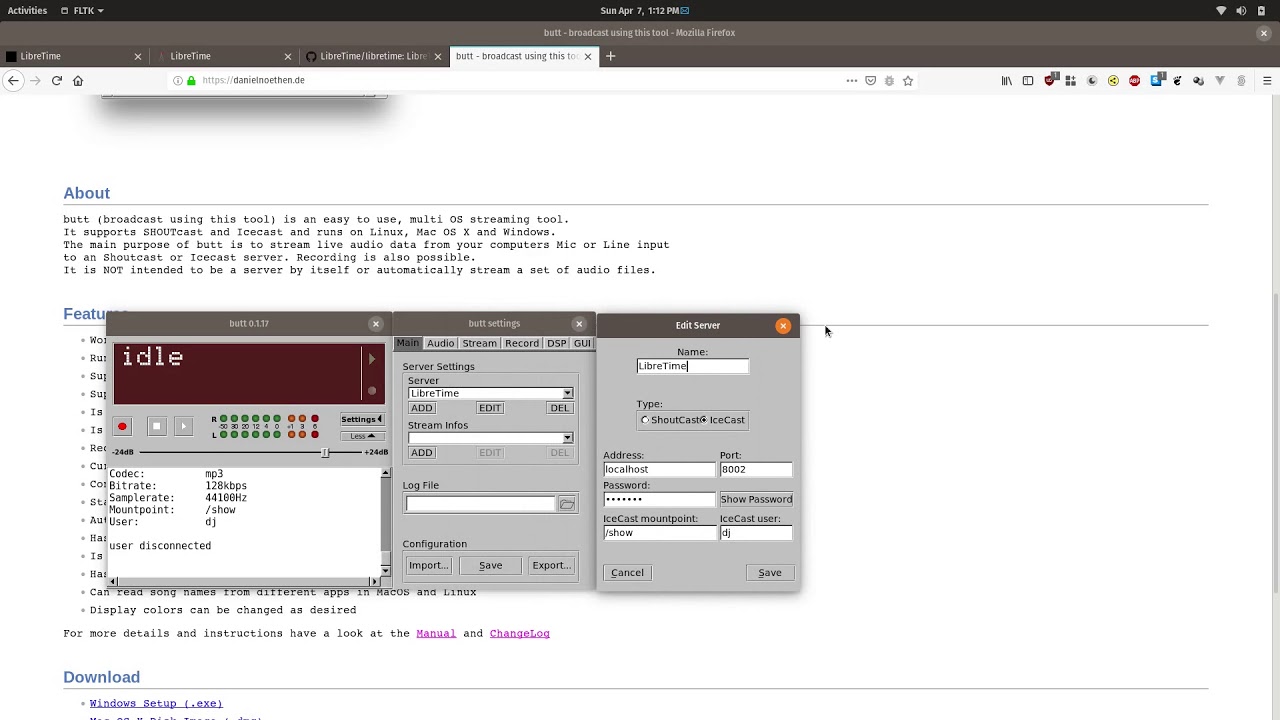Screen dimensions: 1280x720
Task: Bookmark this page with the star icon
Action: tap(908, 81)
